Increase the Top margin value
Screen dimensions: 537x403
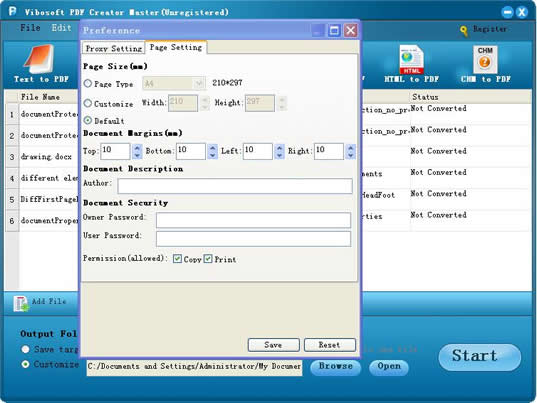point(137,148)
